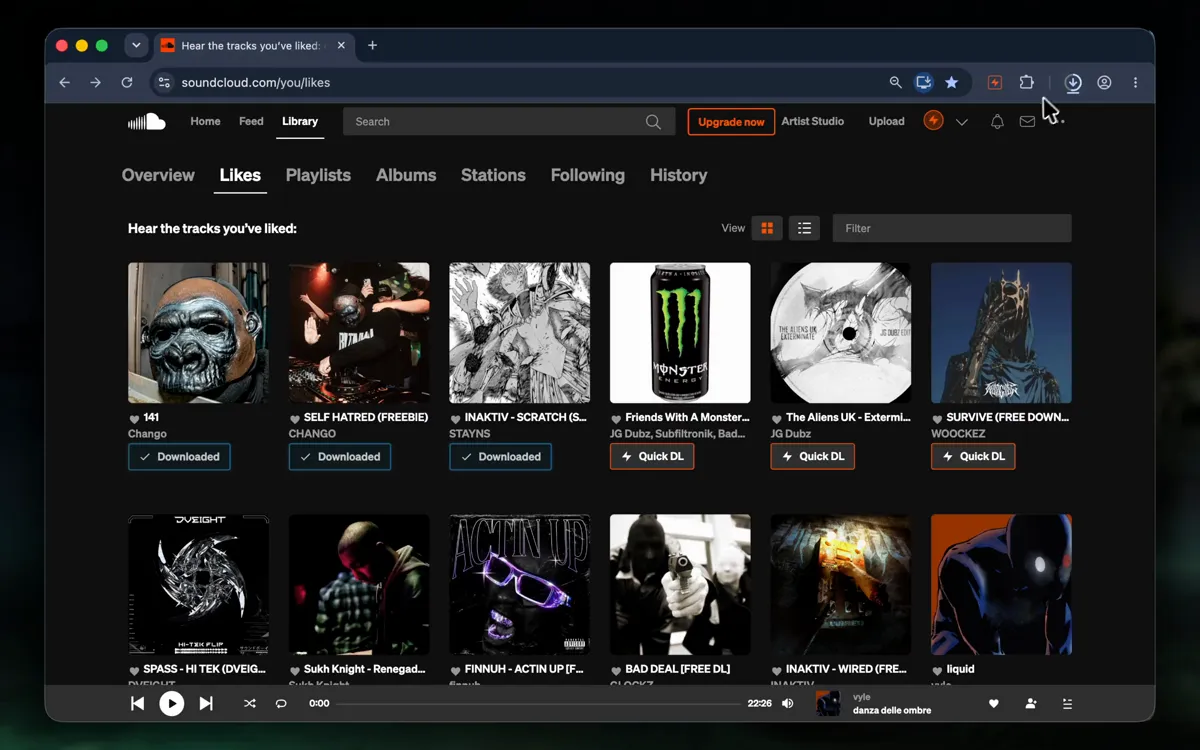1200x750 pixels.
Task: Click the volume speaker icon
Action: (788, 704)
